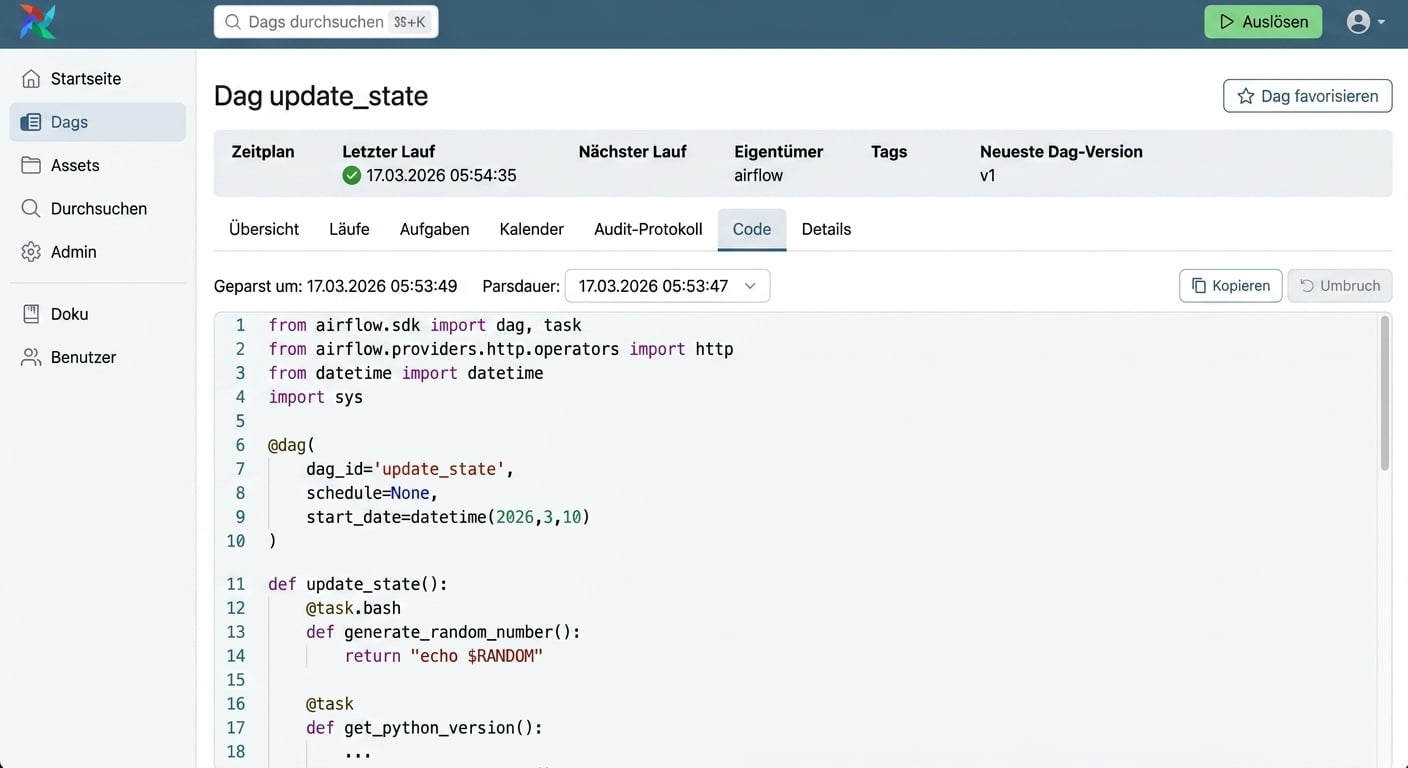Screen dimensions: 1408x768
Task: Focus the Dags durchsuchen search field
Action: pos(326,22)
